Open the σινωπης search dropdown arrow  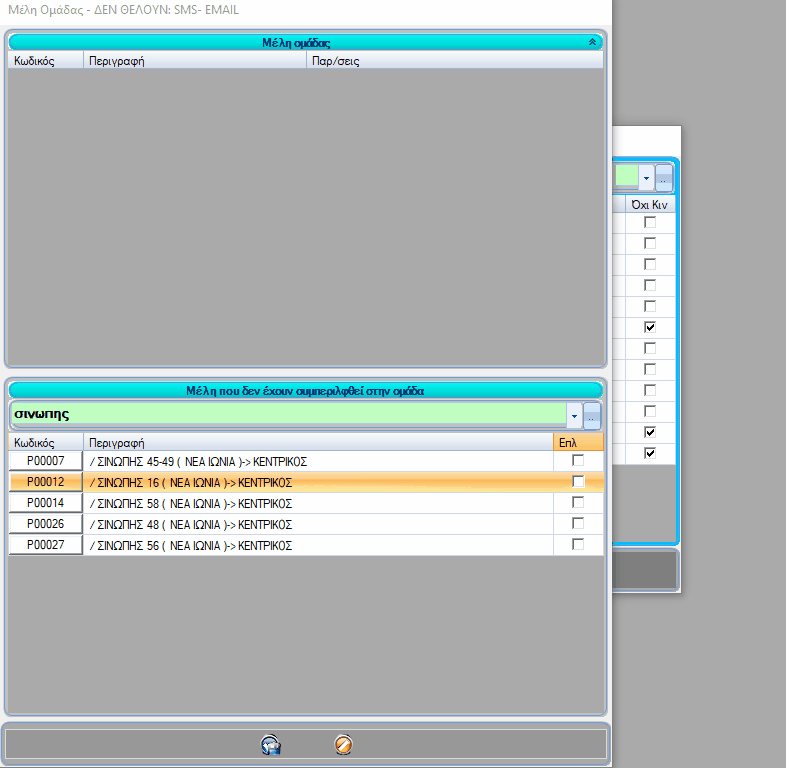pyautogui.click(x=574, y=415)
